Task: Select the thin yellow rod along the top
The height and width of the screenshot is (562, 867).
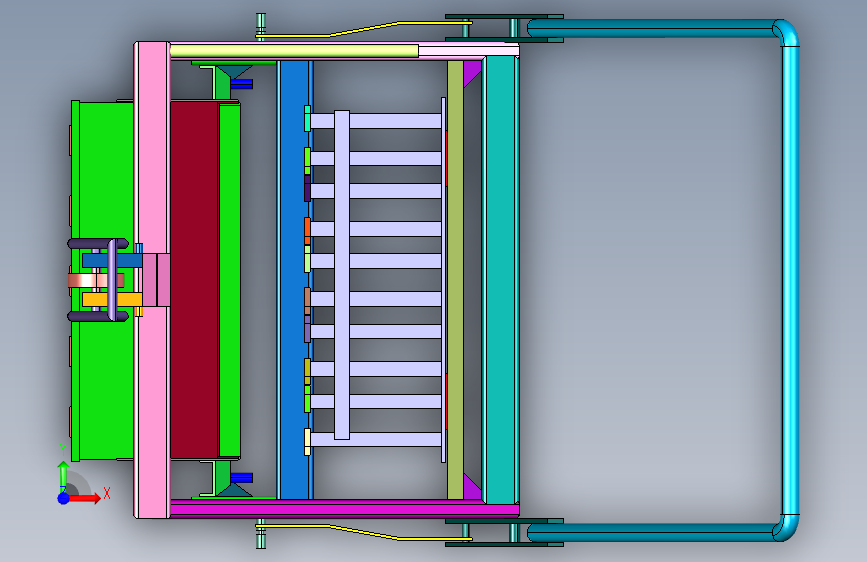Action: [365, 29]
